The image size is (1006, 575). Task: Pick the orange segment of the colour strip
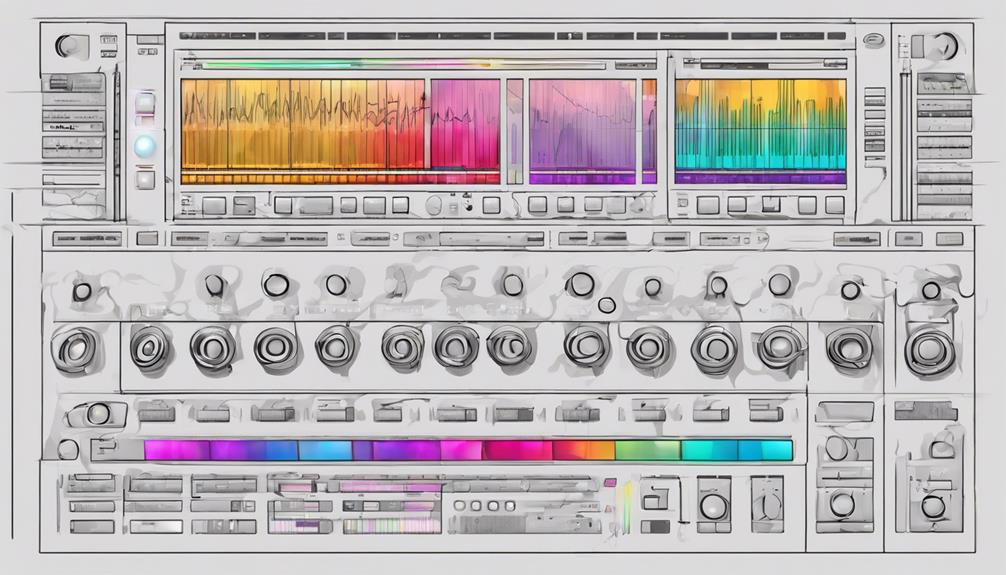[x=584, y=450]
